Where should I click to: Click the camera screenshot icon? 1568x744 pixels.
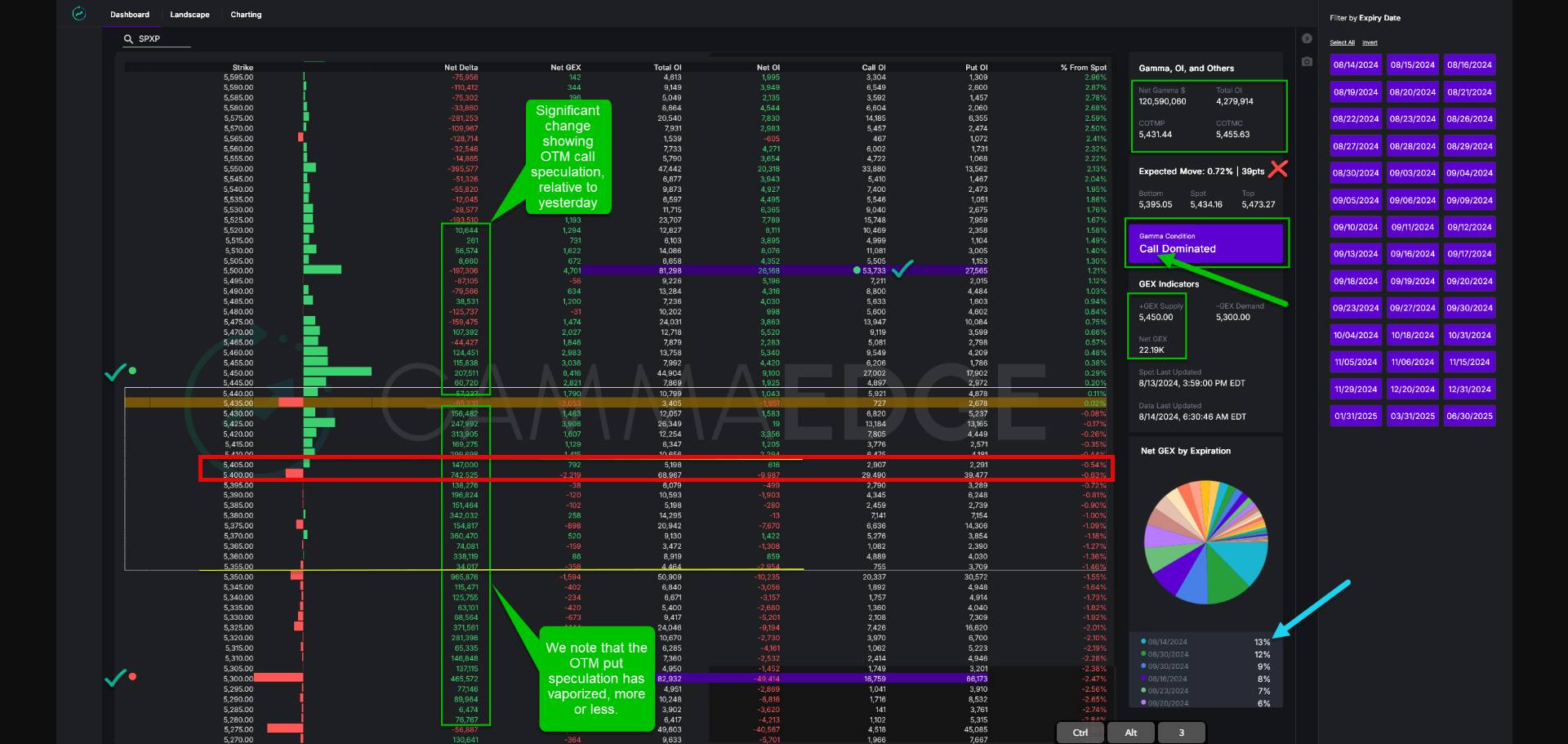(x=1307, y=61)
